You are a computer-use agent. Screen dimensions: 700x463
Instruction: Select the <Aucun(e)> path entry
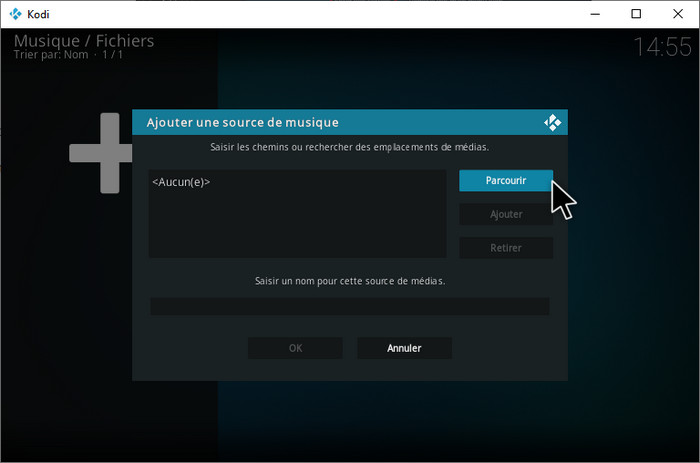[297, 182]
